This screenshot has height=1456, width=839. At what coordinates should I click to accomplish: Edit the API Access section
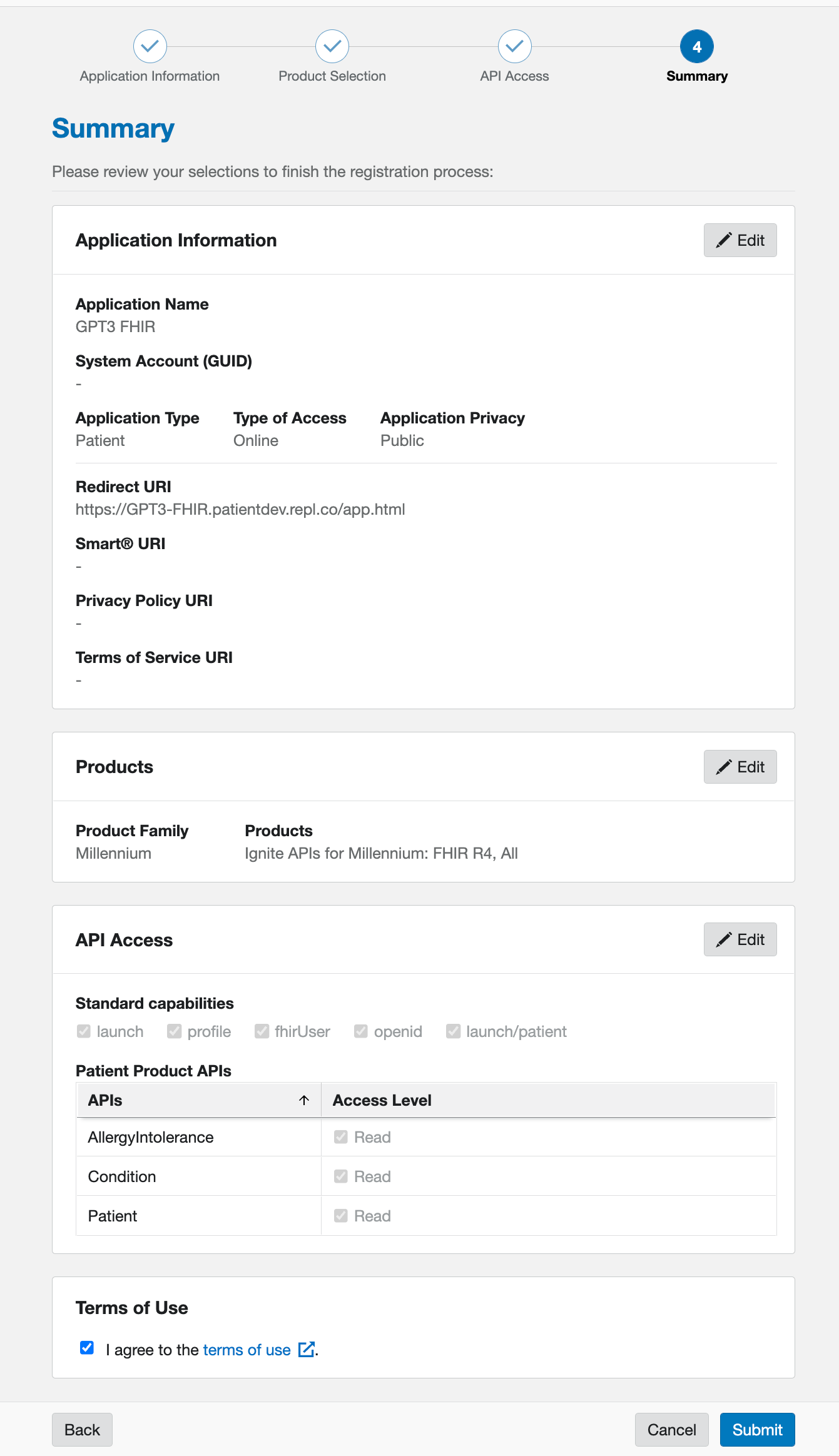point(740,939)
